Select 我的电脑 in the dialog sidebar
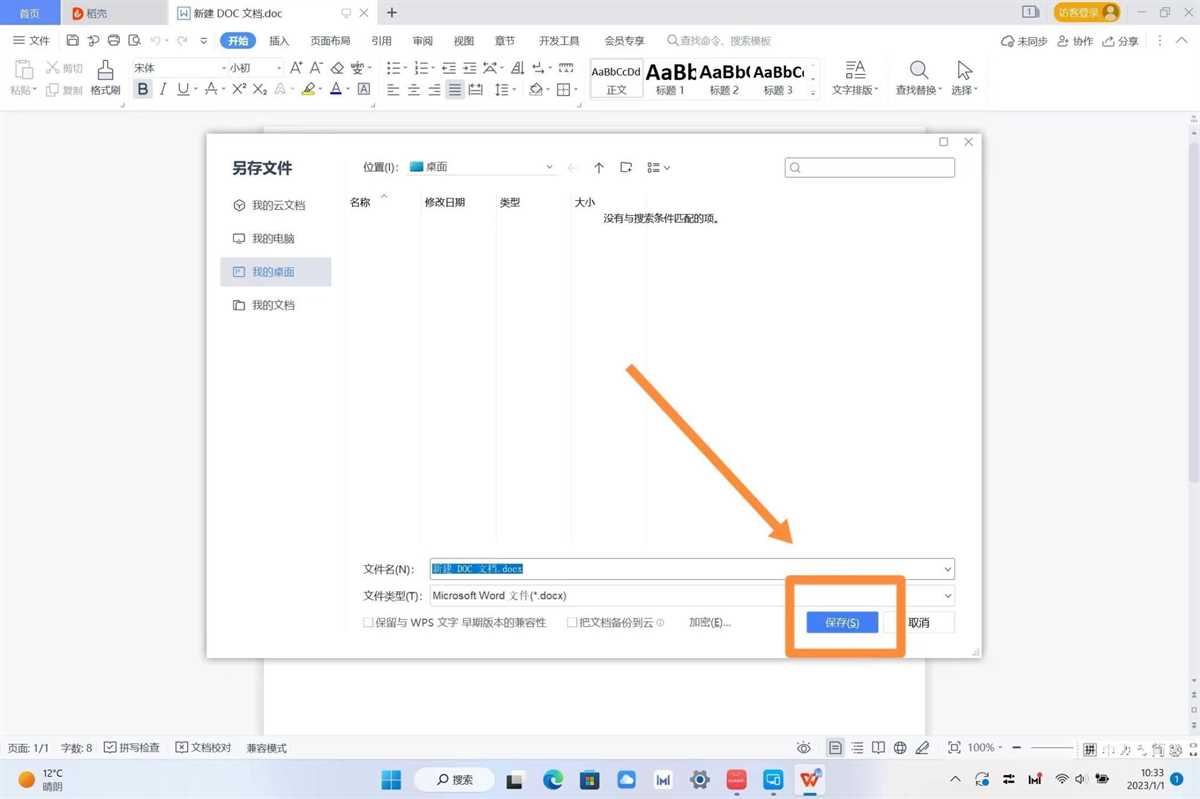Image resolution: width=1200 pixels, height=799 pixels. pyautogui.click(x=273, y=239)
